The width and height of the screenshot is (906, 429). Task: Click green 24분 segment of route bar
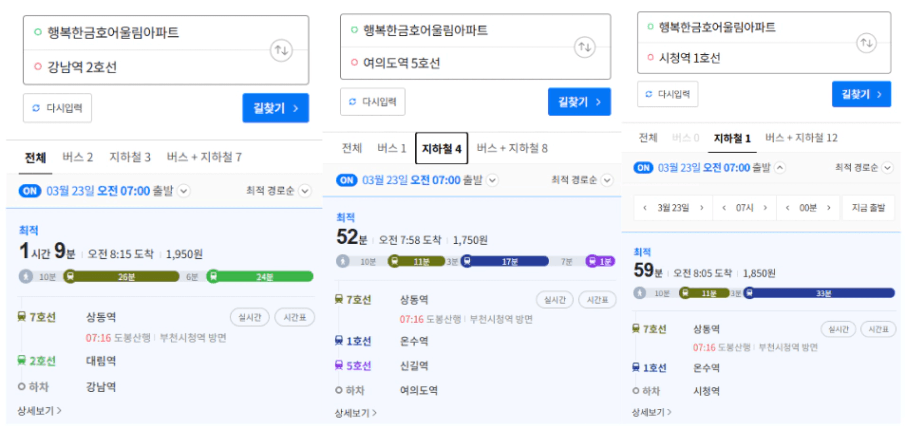pyautogui.click(x=260, y=276)
